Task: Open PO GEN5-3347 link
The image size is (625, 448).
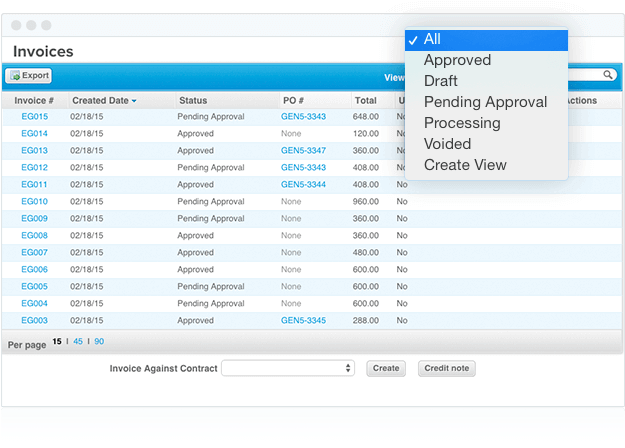Action: coord(303,150)
